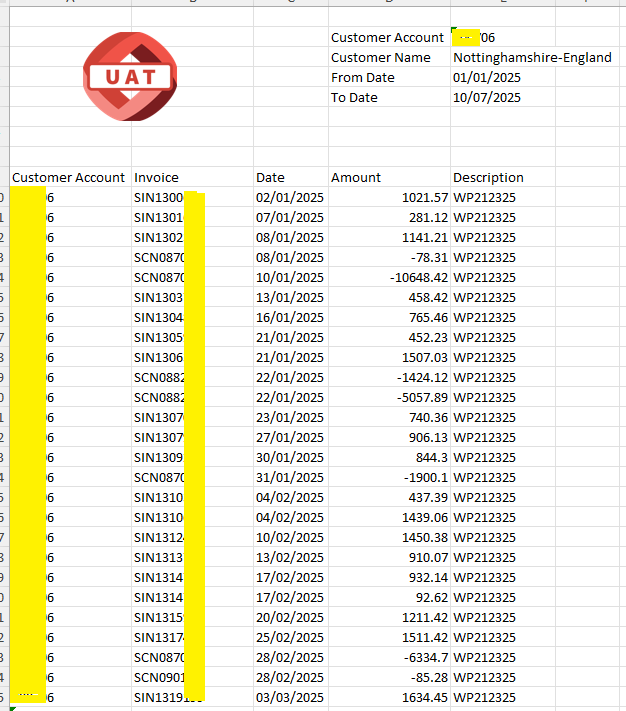Select the Invoice column header cell
The width and height of the screenshot is (626, 711).
coord(156,177)
